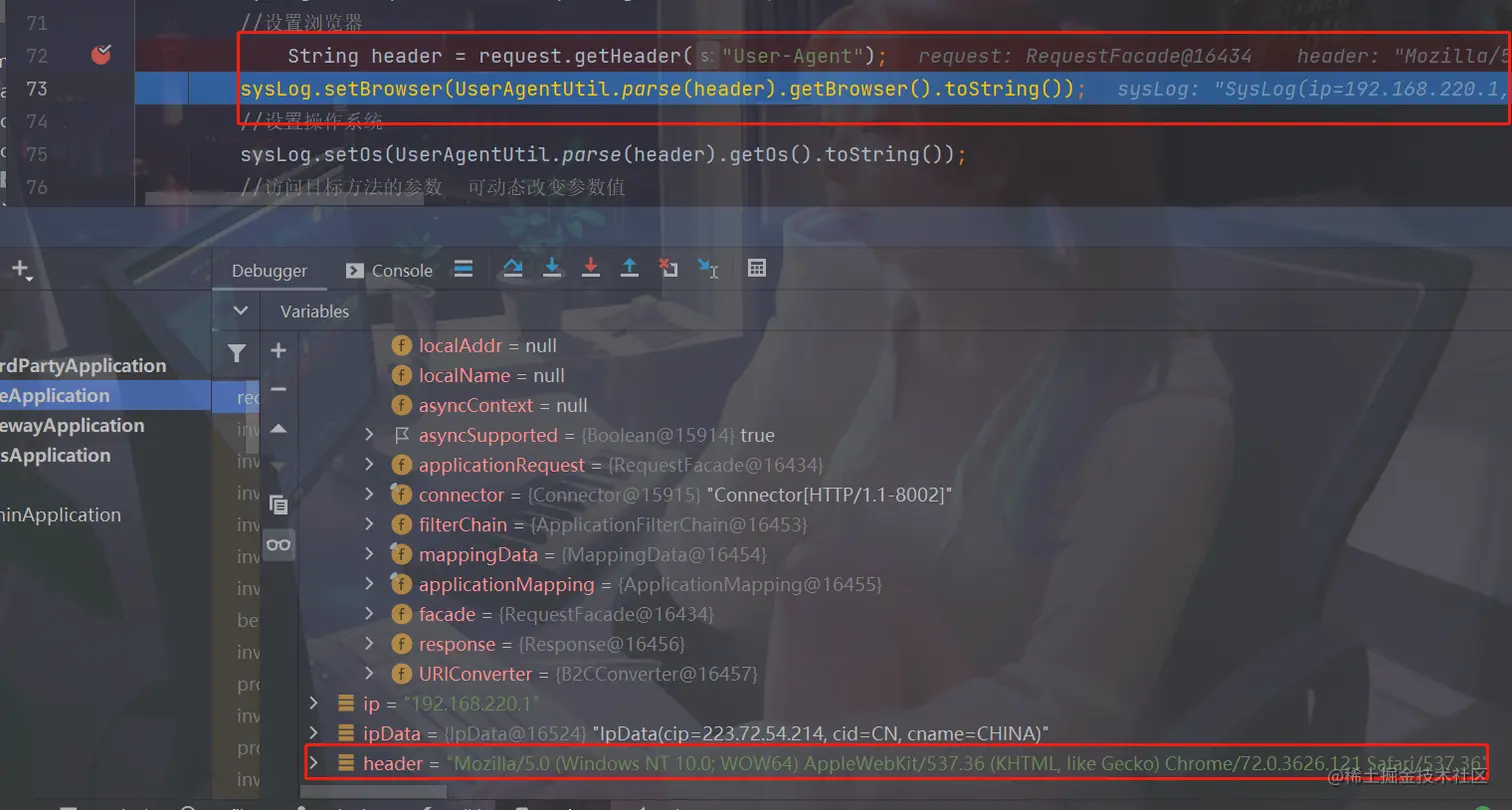Open the Debugger tab
Viewport: 1512px width, 810px height.
point(269,270)
